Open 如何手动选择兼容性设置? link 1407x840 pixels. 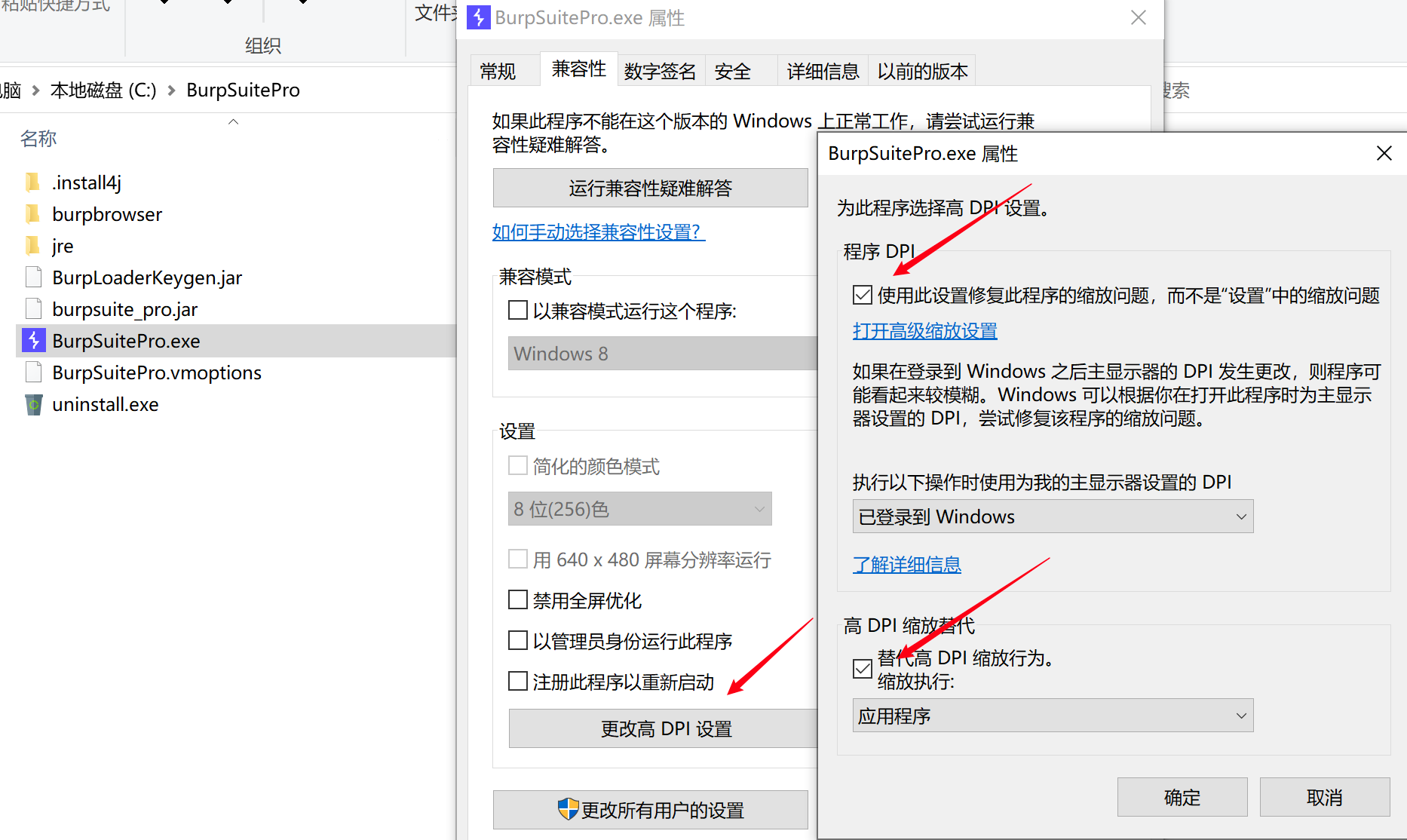point(598,231)
